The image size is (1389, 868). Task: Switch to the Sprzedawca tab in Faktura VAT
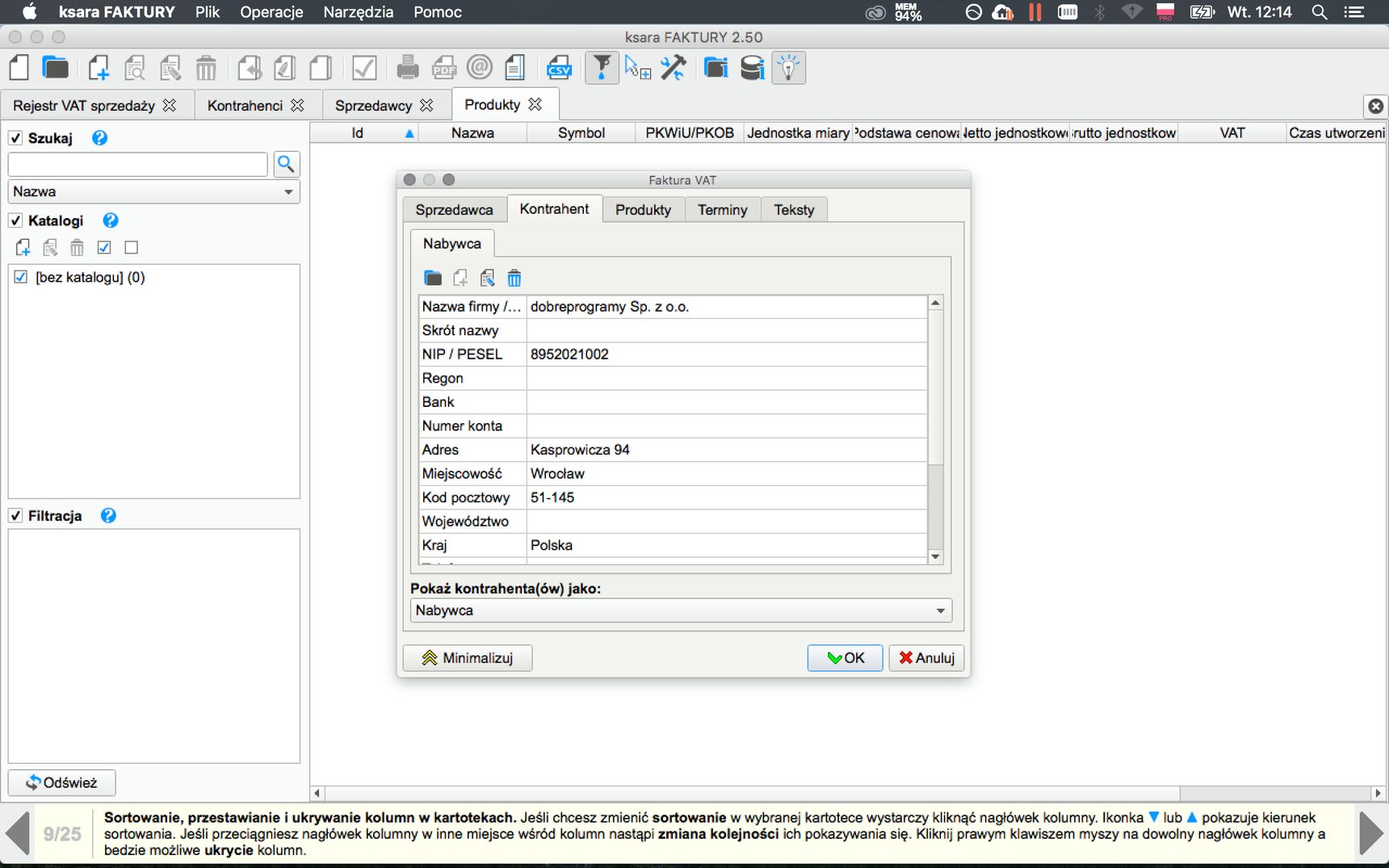pyautogui.click(x=454, y=210)
